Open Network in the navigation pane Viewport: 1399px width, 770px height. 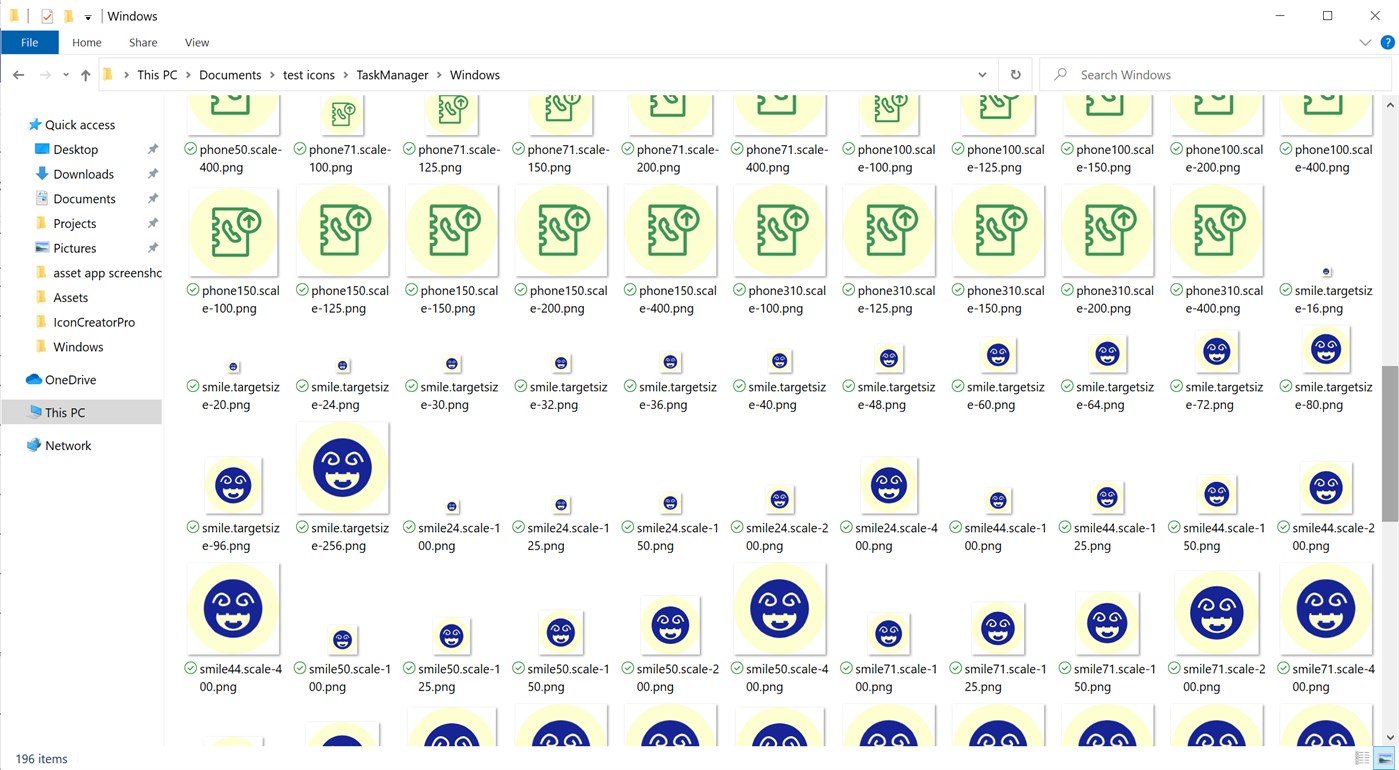68,446
